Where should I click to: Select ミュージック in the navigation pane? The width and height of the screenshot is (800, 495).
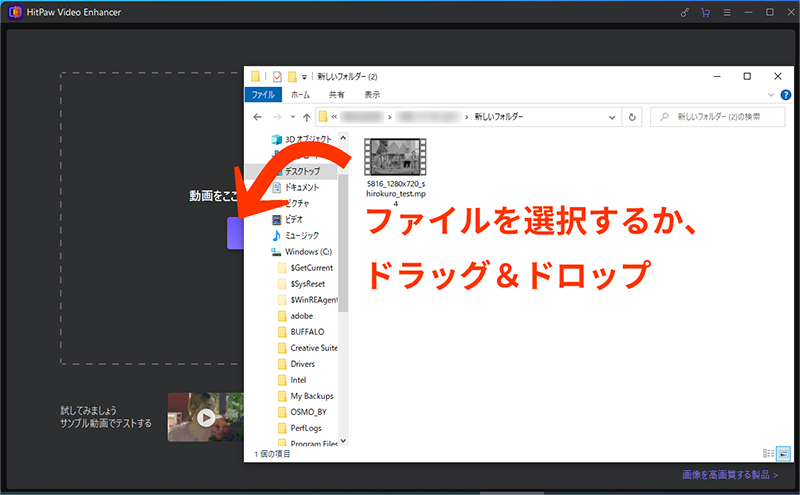[x=302, y=235]
